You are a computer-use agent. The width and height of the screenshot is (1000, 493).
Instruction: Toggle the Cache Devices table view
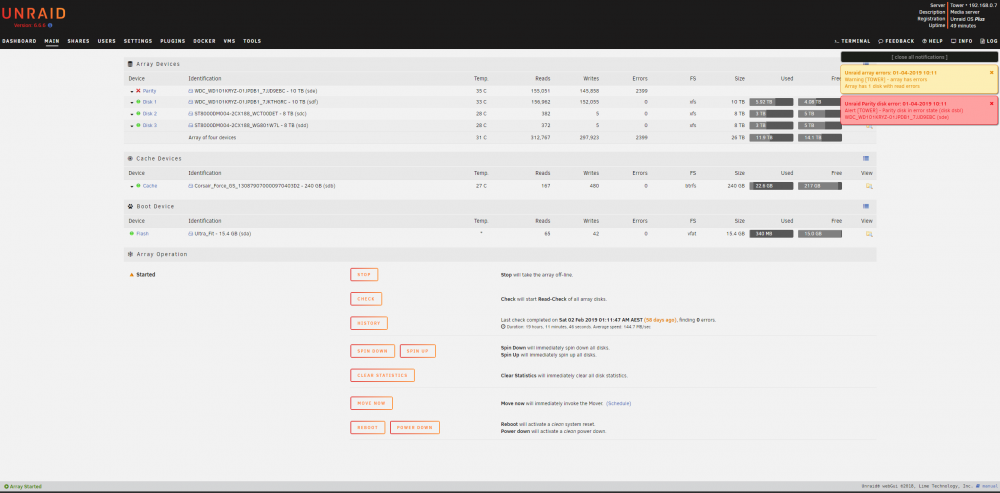[865, 158]
